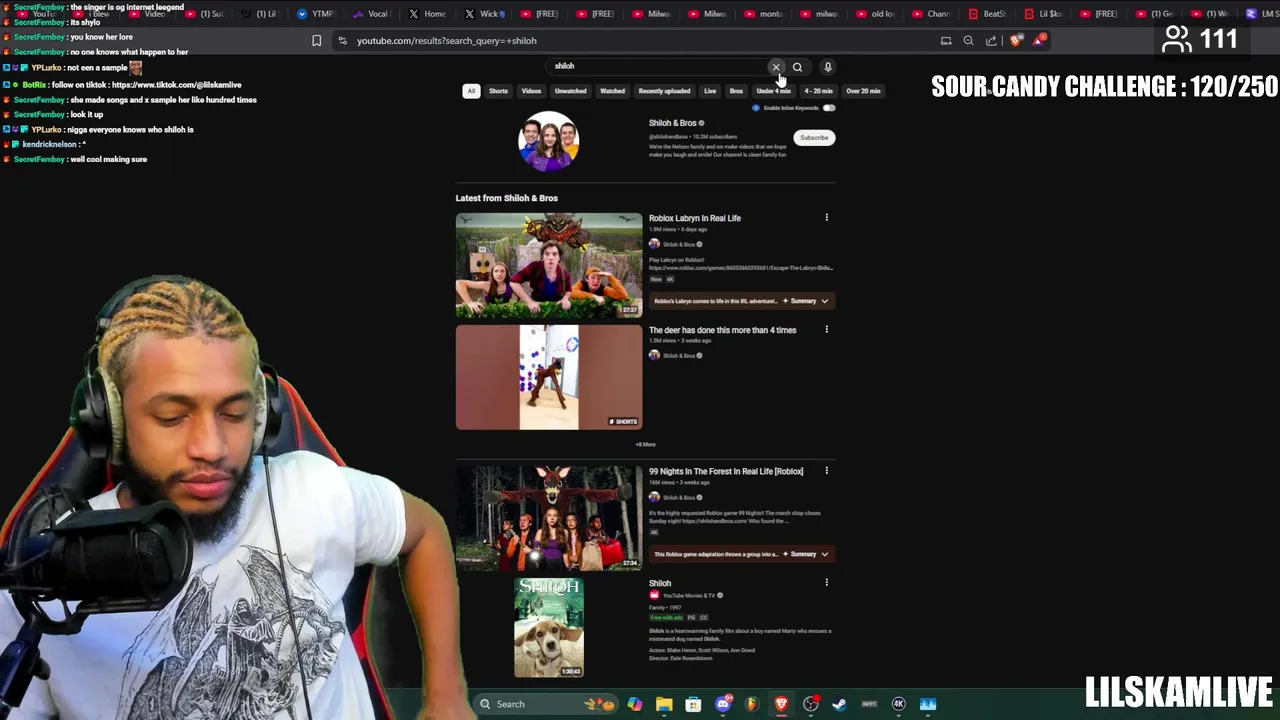Select the Videos filter chip
Image resolution: width=1280 pixels, height=720 pixels.
(x=531, y=91)
